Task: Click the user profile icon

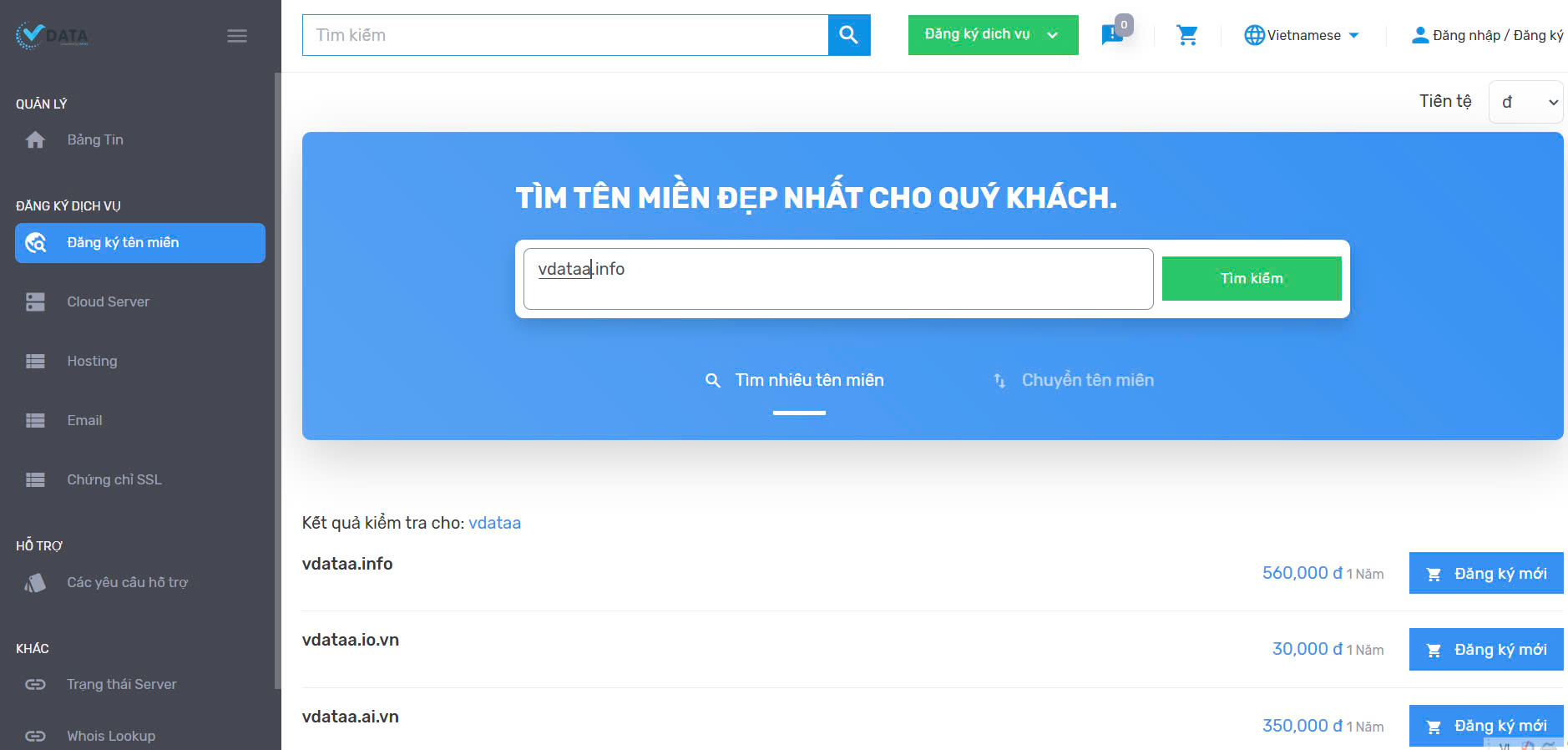Action: [1419, 35]
